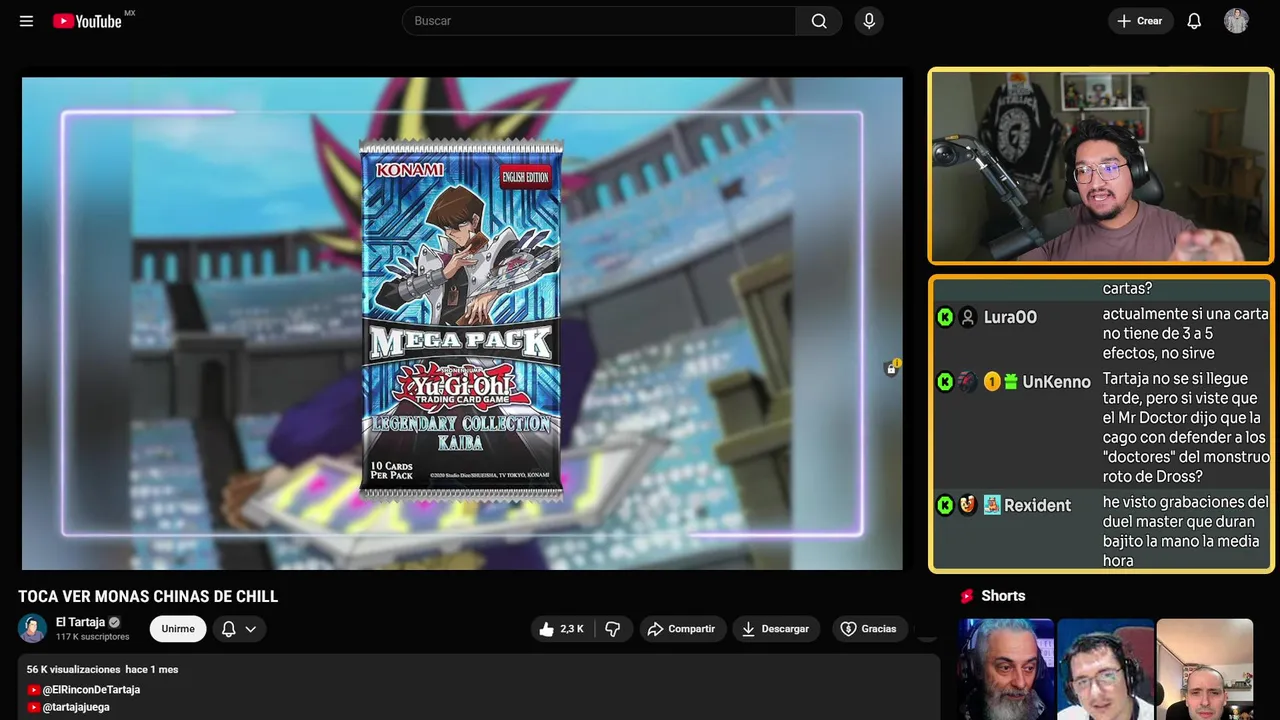Start voice search with microphone icon
This screenshot has width=1280, height=720.
click(869, 21)
